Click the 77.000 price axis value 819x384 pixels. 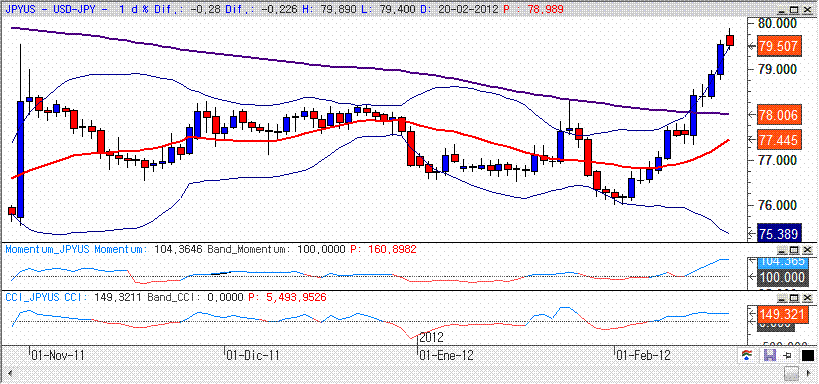point(776,160)
